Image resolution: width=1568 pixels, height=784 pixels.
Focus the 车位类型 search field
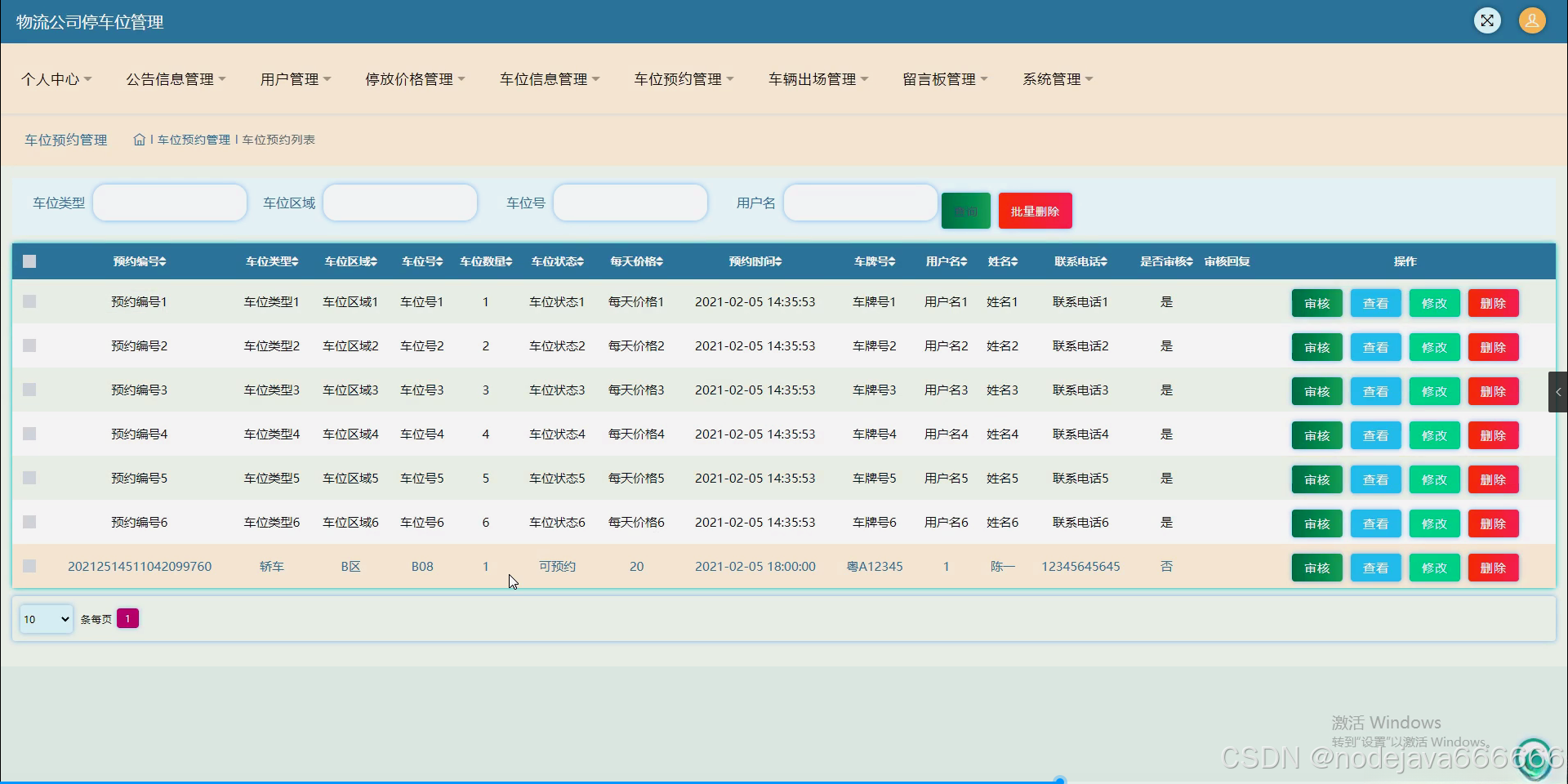tap(170, 203)
